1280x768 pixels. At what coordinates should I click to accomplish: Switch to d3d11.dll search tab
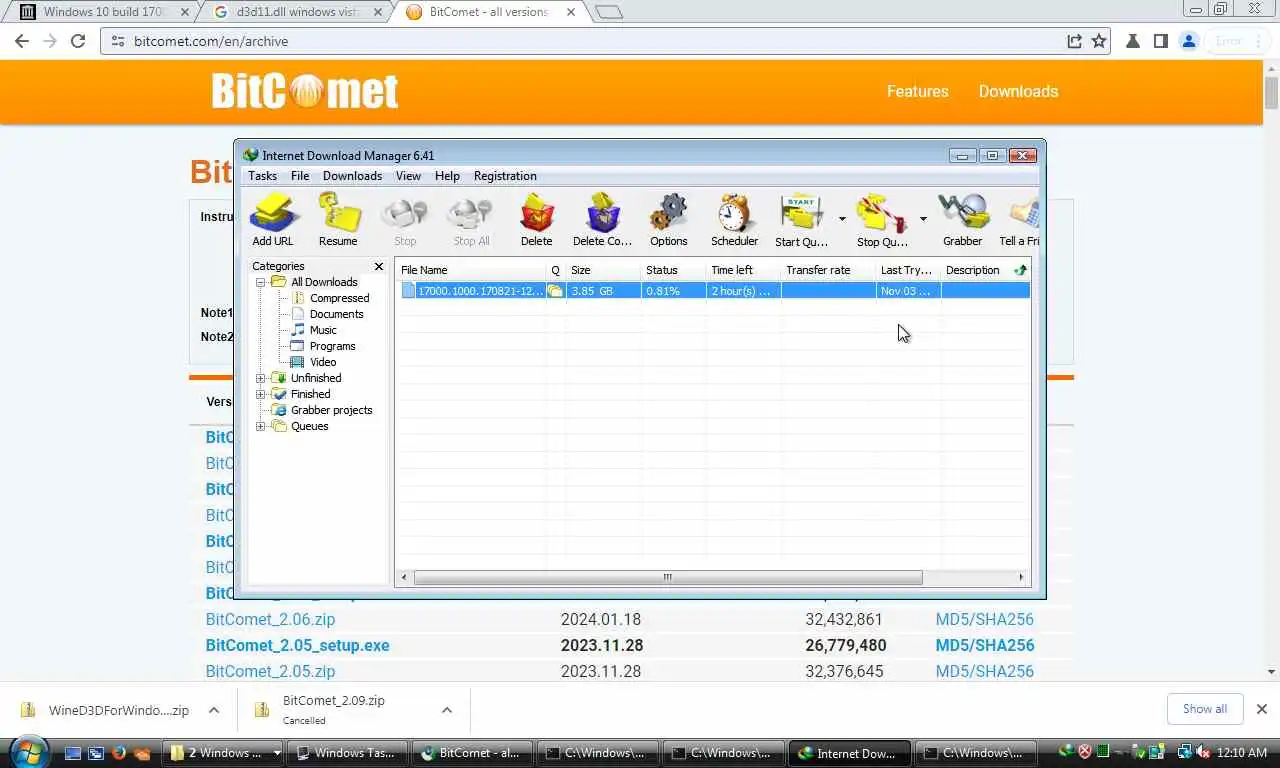tap(298, 12)
